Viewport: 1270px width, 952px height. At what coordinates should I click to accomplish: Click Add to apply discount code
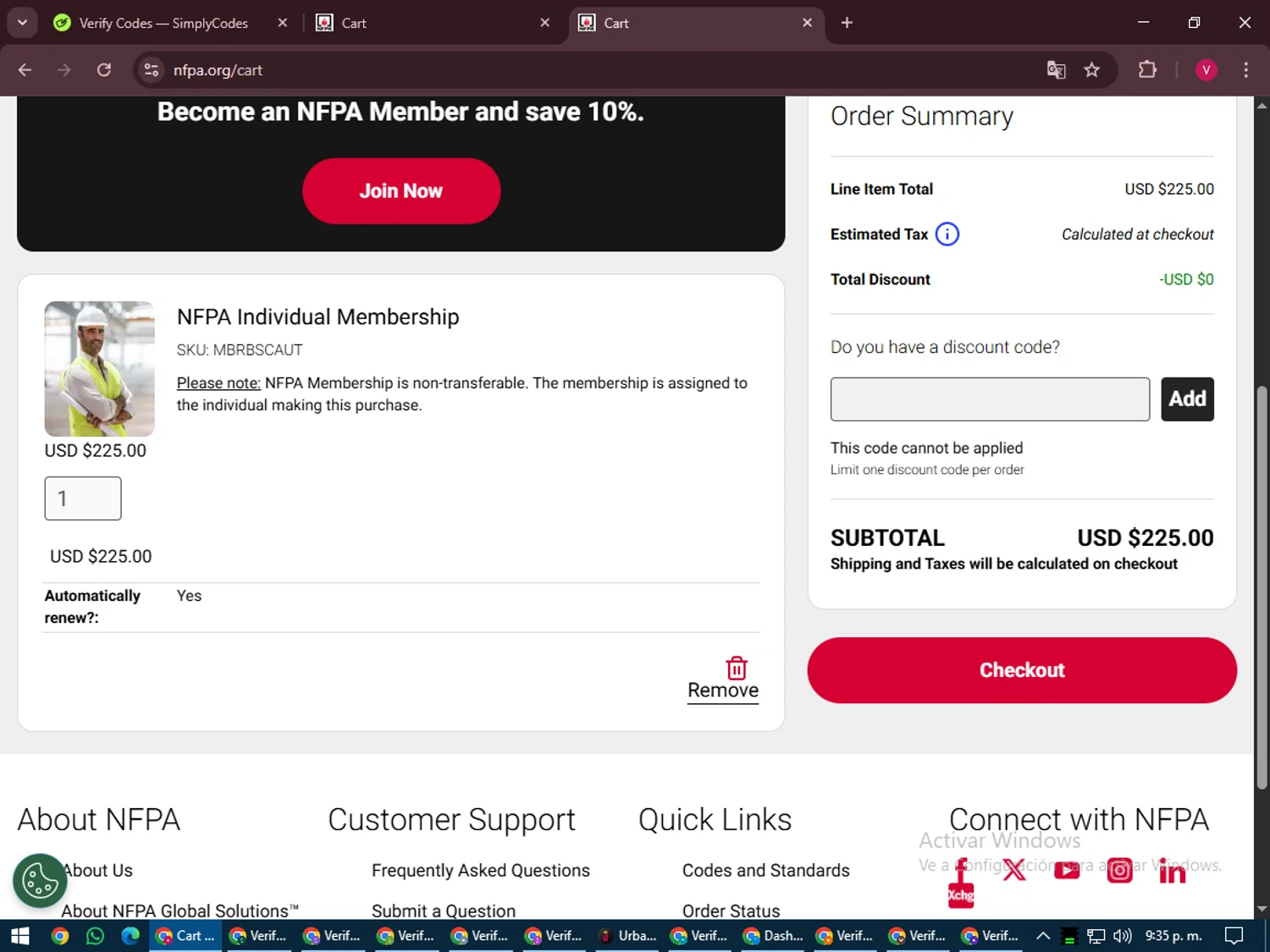(x=1187, y=399)
